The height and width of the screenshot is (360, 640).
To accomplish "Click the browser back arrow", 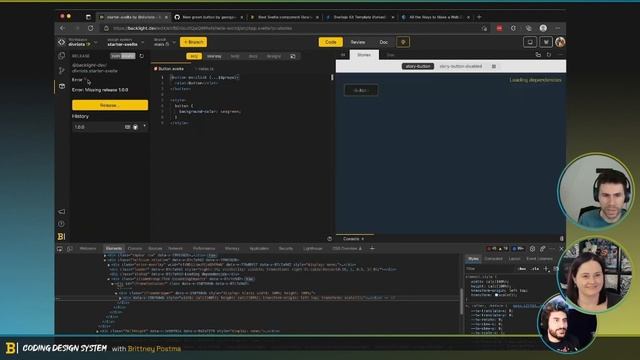I will (62, 28).
